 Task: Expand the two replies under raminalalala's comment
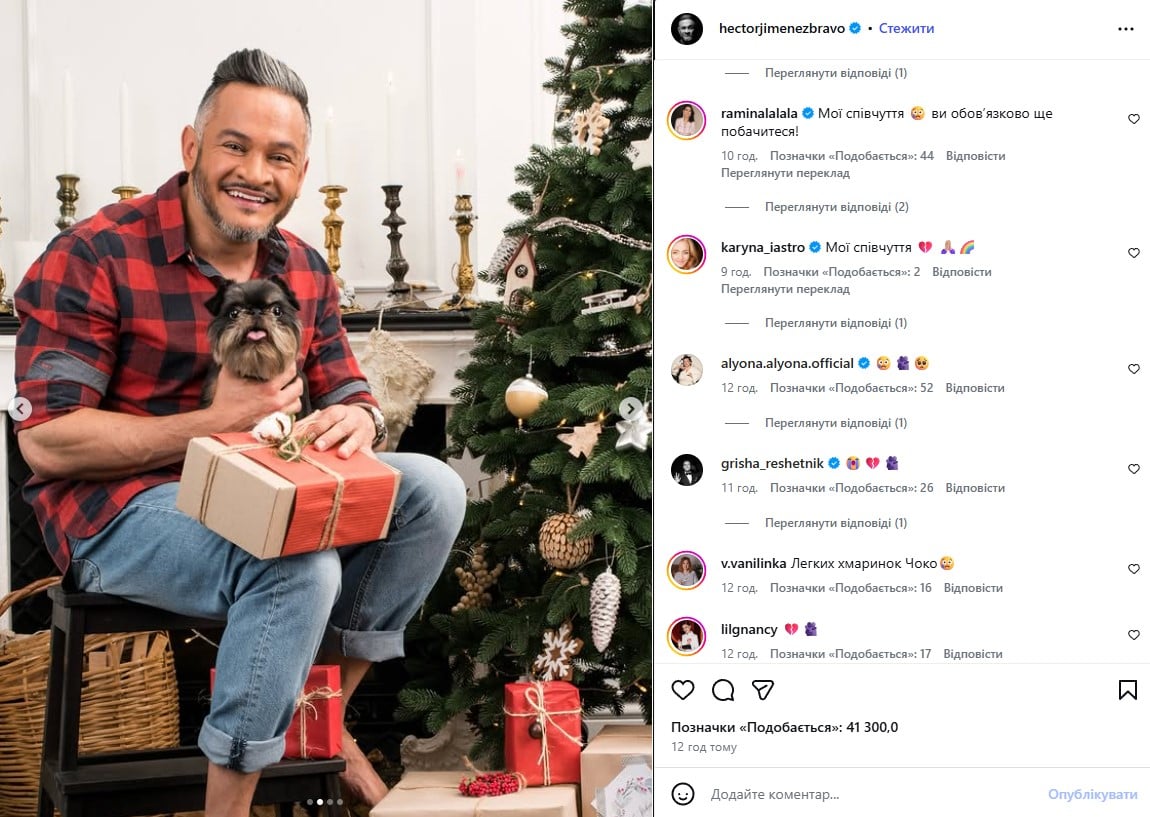(836, 207)
